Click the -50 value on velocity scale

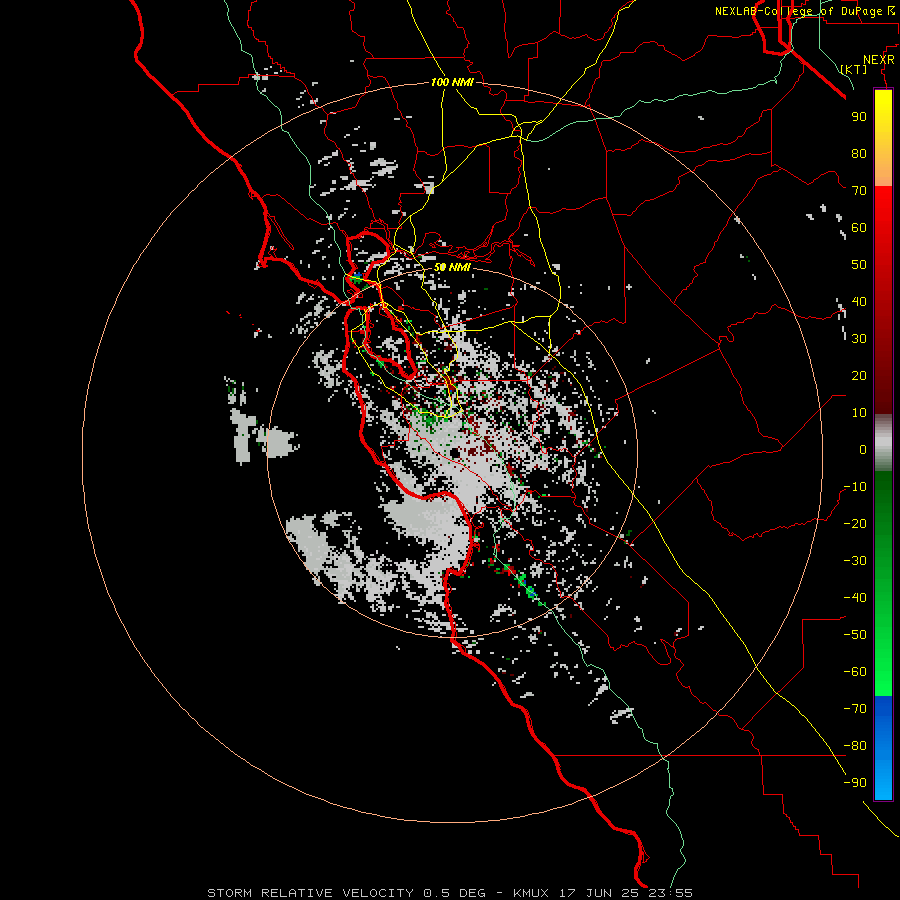pos(855,635)
